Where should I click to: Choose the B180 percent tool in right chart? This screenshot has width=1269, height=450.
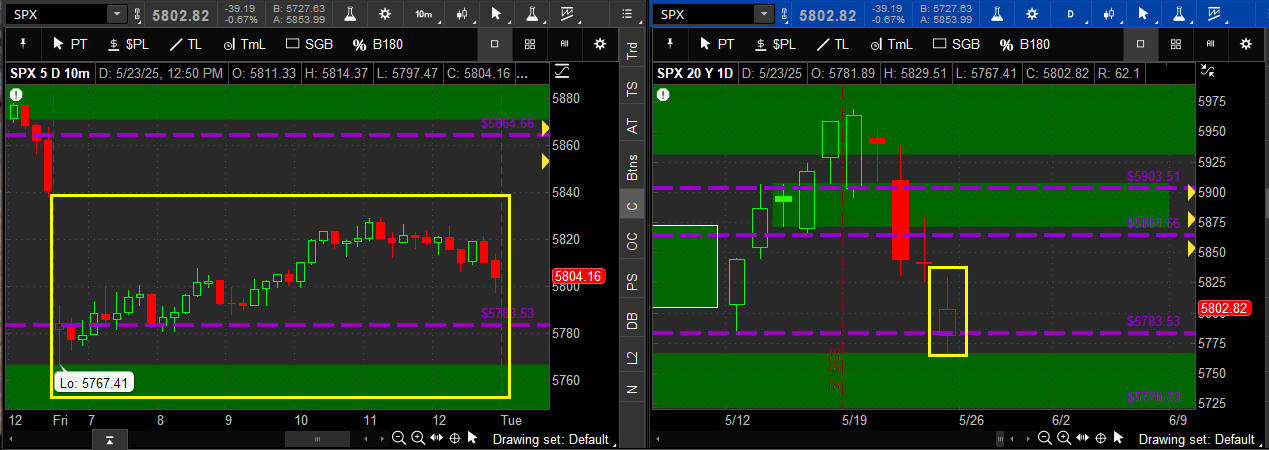click(1023, 44)
